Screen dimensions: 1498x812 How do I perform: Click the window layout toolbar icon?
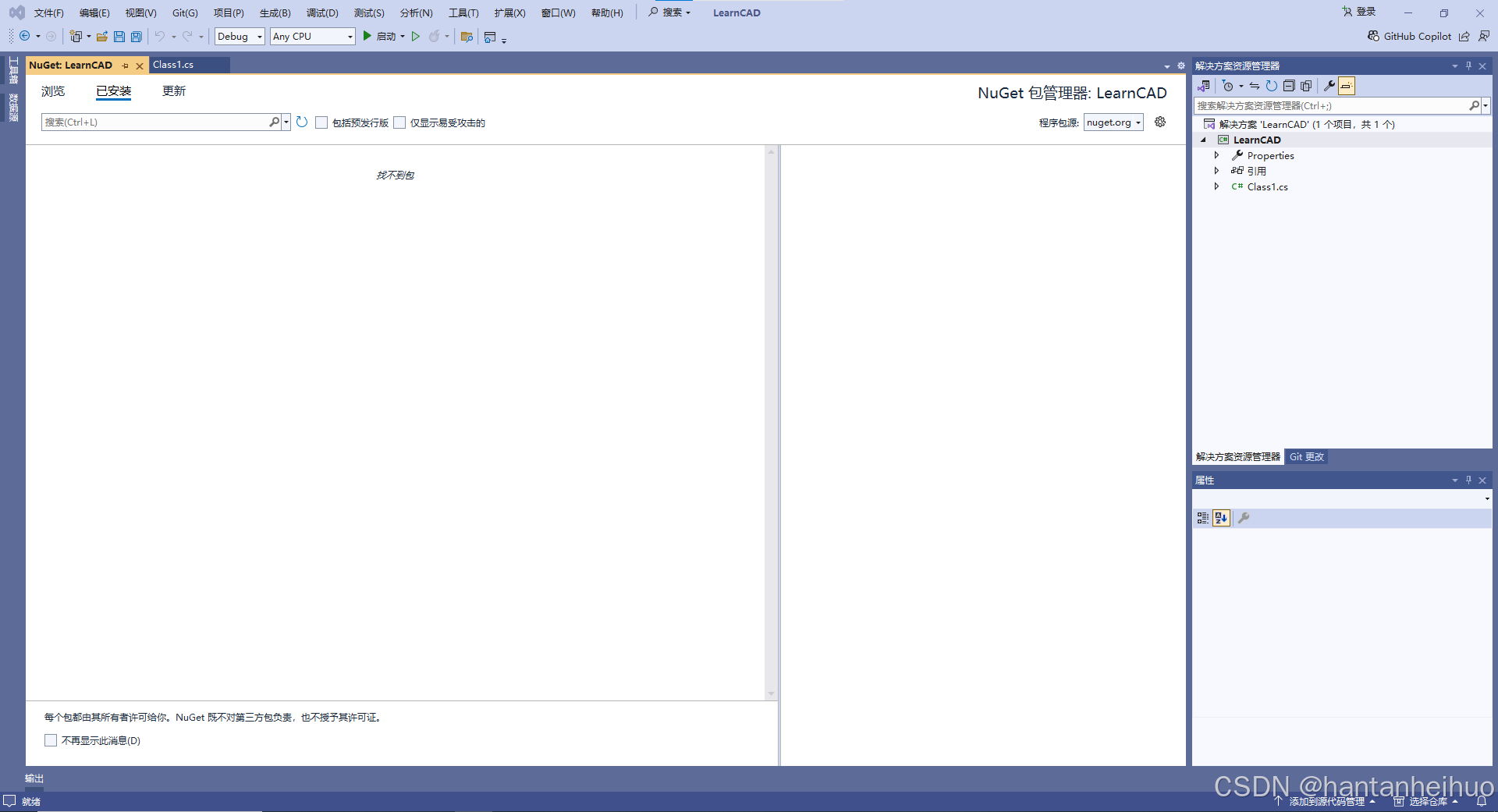pyautogui.click(x=490, y=37)
